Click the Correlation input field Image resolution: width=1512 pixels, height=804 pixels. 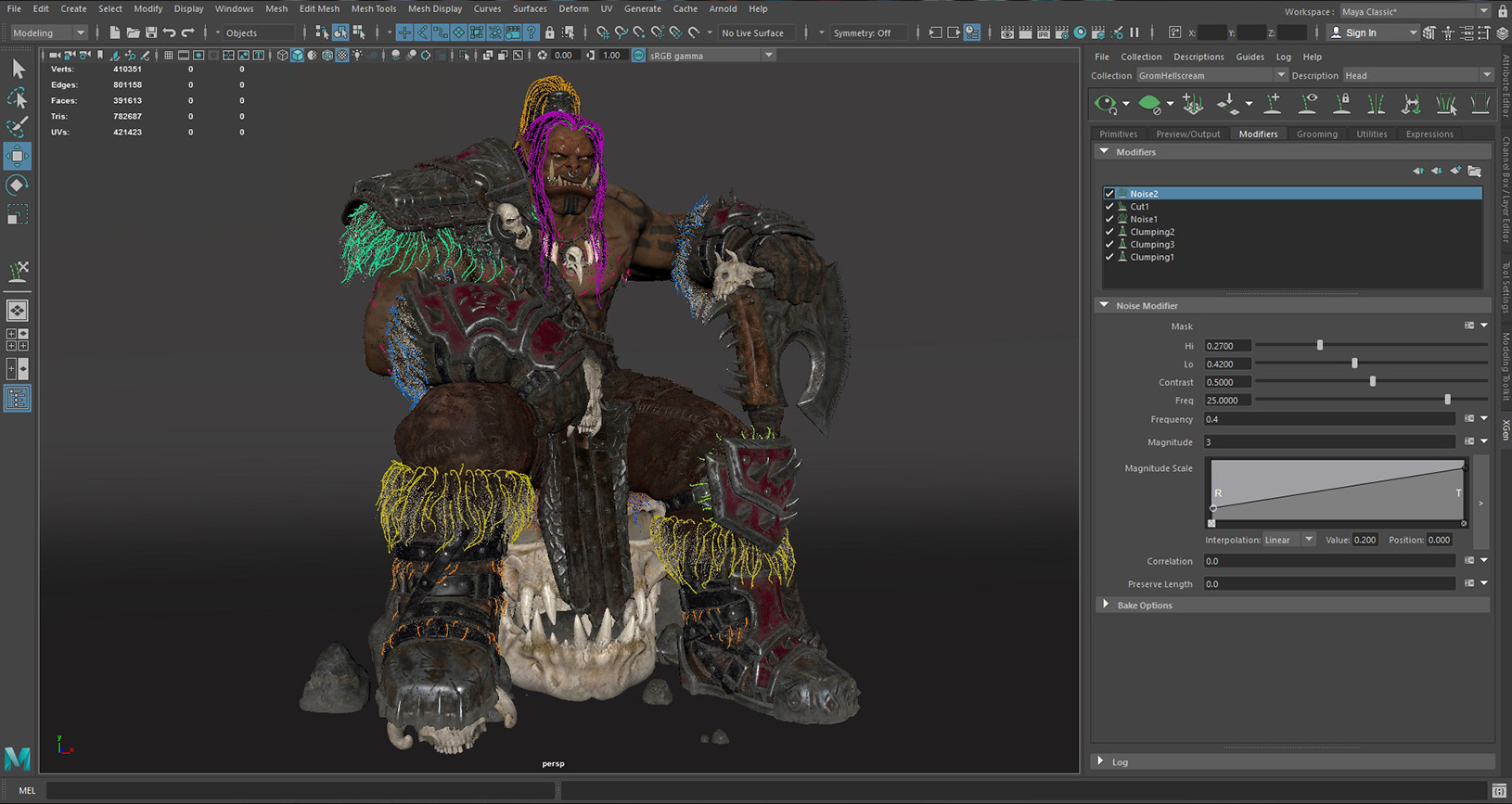pyautogui.click(x=1329, y=561)
